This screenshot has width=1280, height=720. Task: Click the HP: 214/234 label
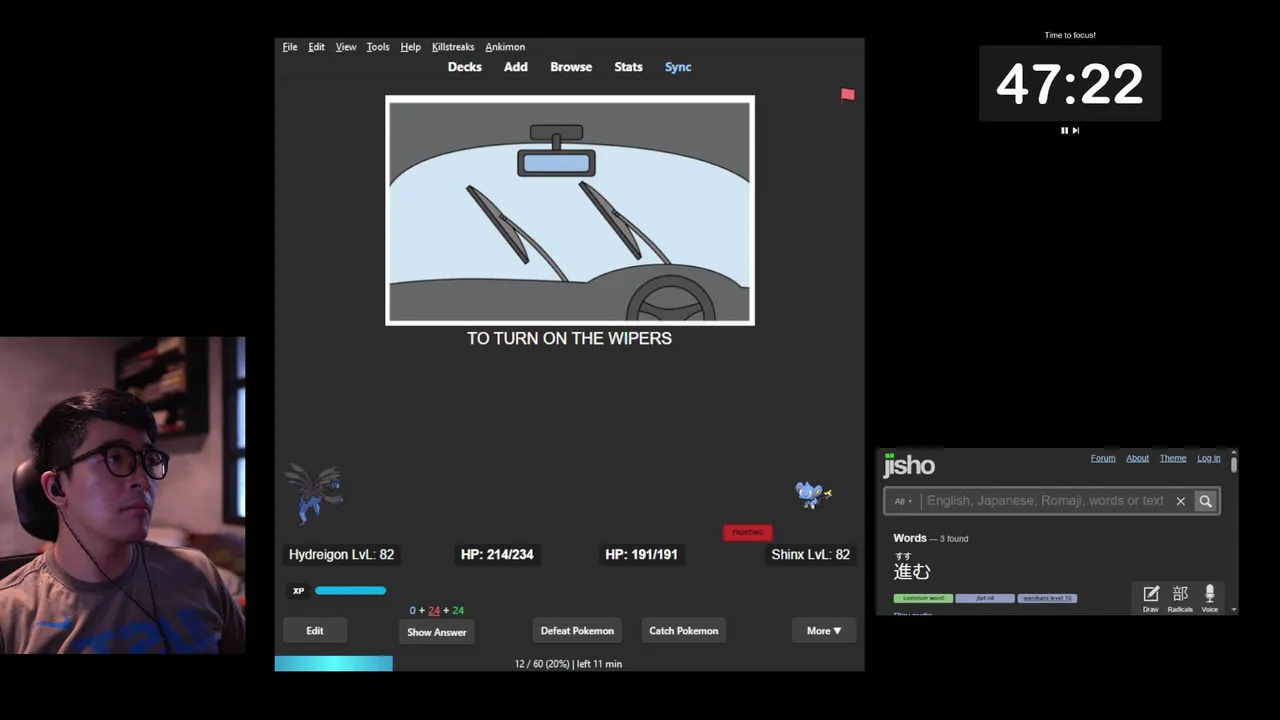(497, 554)
